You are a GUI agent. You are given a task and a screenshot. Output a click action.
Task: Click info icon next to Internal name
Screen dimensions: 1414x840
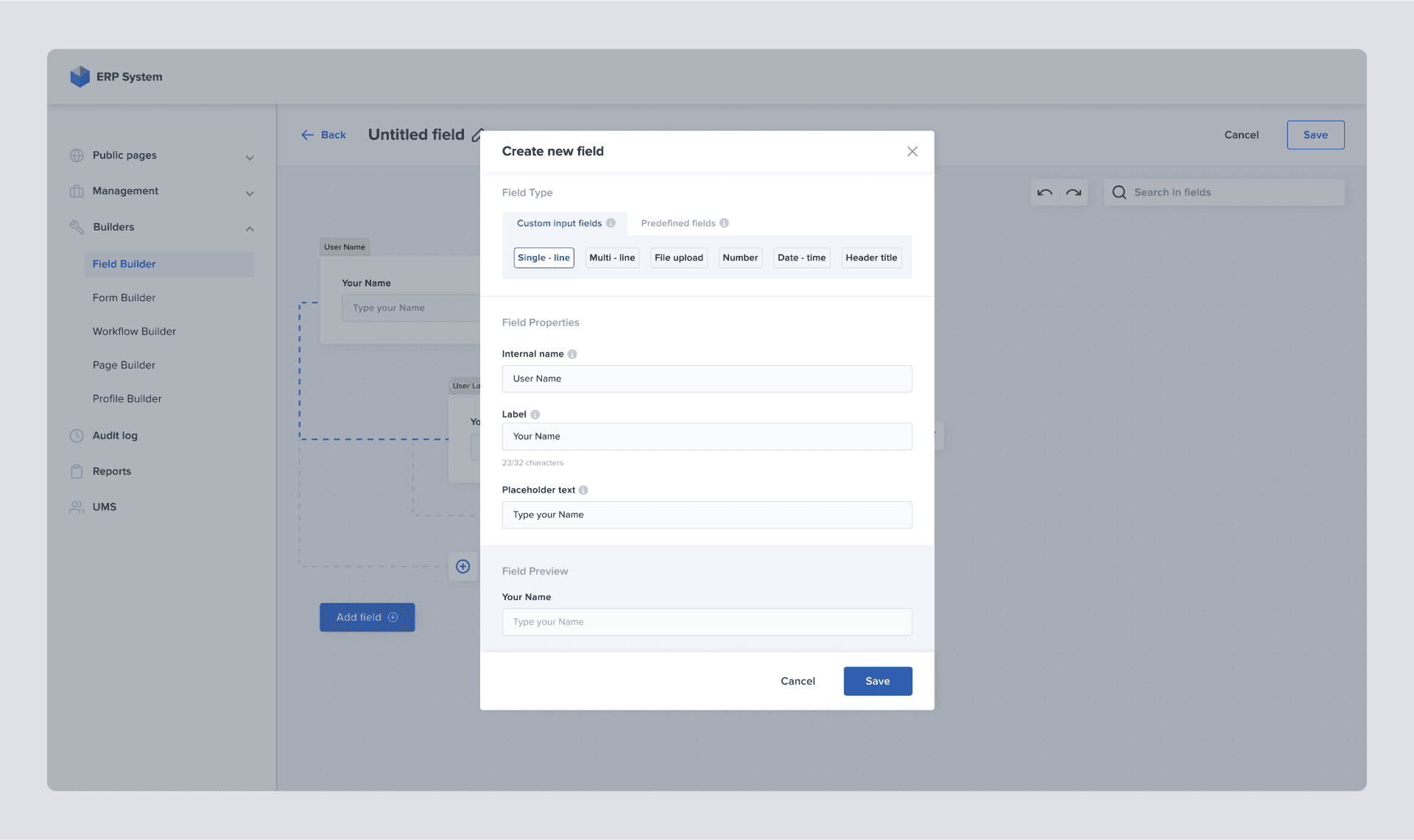tap(572, 354)
